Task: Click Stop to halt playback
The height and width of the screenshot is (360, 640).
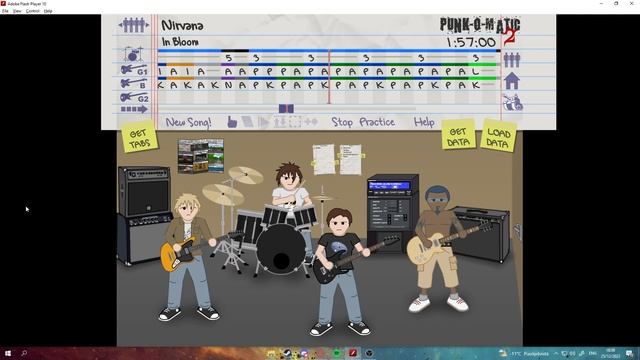Action: point(342,122)
